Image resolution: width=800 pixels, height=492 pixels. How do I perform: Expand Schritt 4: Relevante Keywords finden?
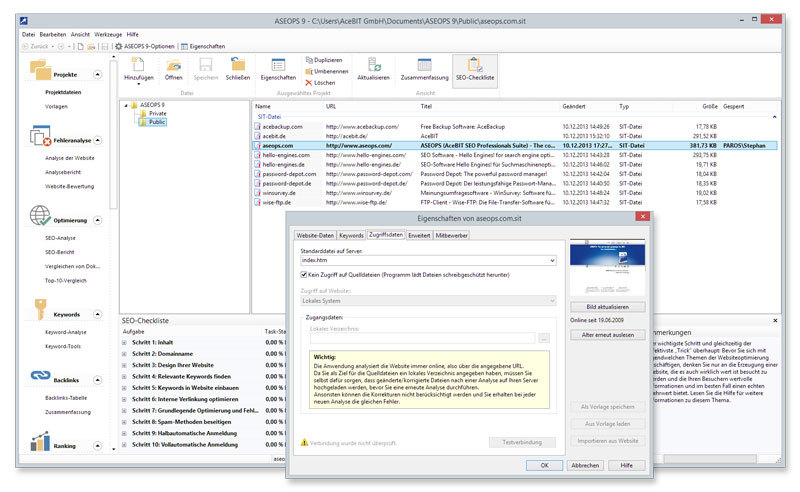pyautogui.click(x=124, y=377)
